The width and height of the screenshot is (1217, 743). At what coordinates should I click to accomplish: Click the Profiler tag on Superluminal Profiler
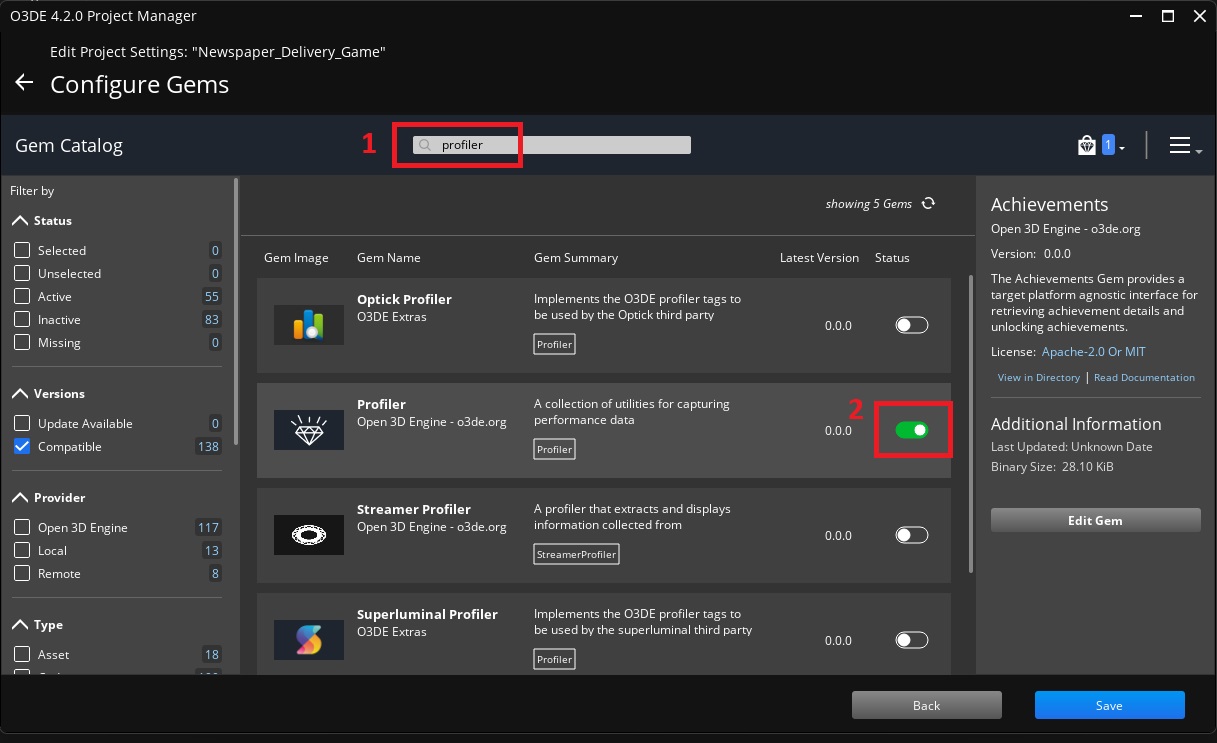tap(555, 659)
